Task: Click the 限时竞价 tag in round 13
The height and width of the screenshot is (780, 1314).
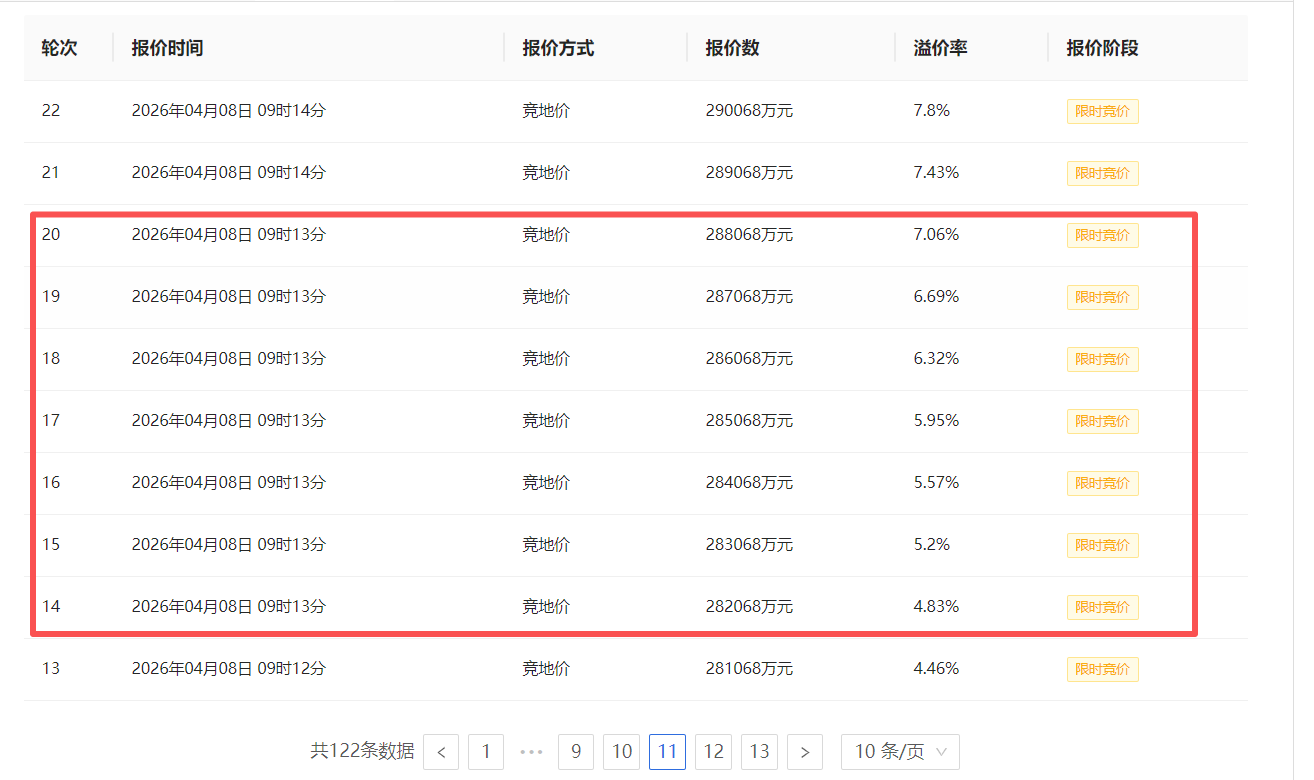Action: (x=1102, y=669)
